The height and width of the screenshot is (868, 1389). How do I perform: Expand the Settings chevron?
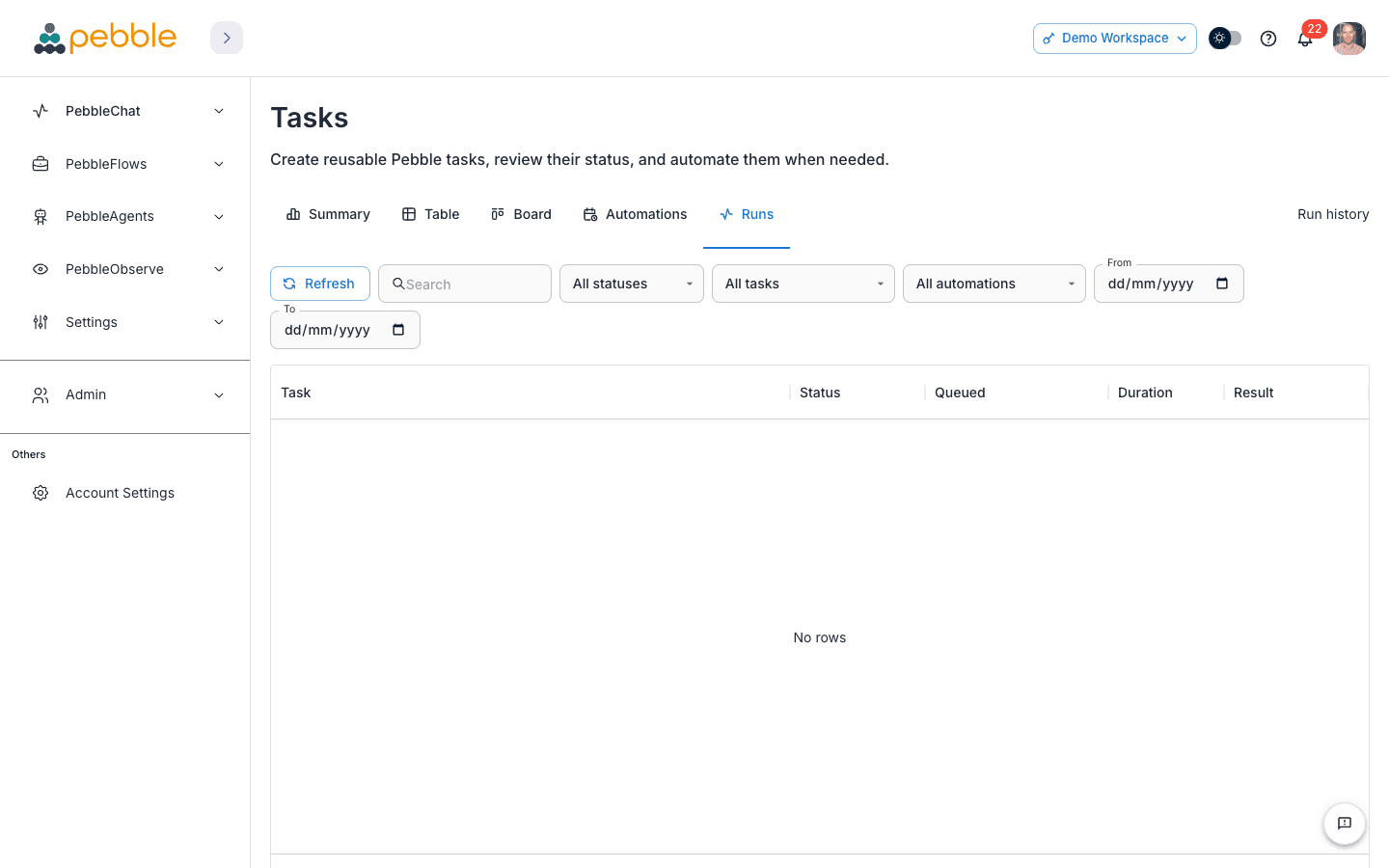click(x=219, y=322)
